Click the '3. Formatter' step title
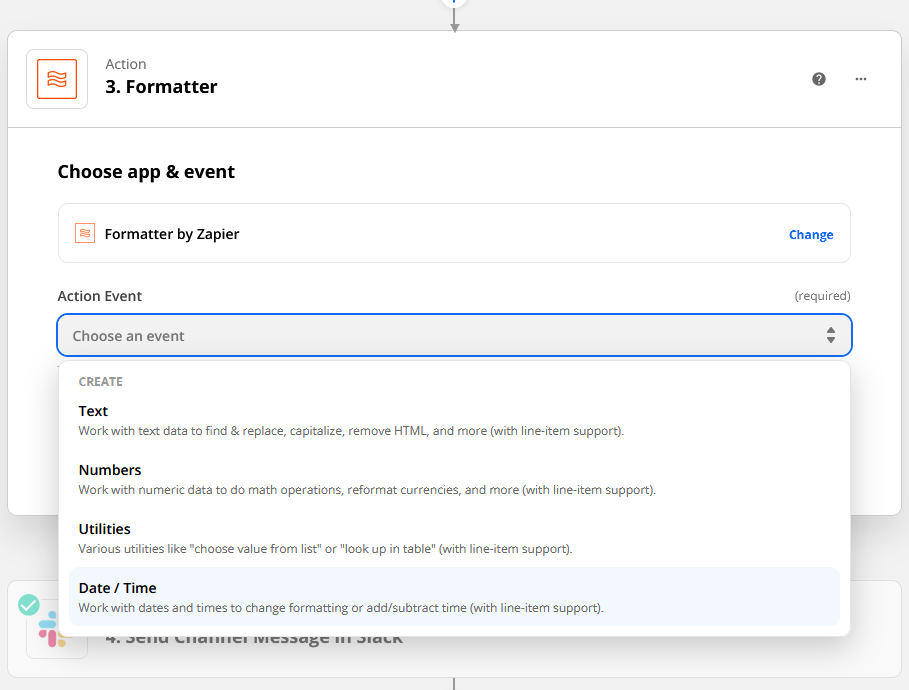Image resolution: width=909 pixels, height=690 pixels. coord(161,87)
